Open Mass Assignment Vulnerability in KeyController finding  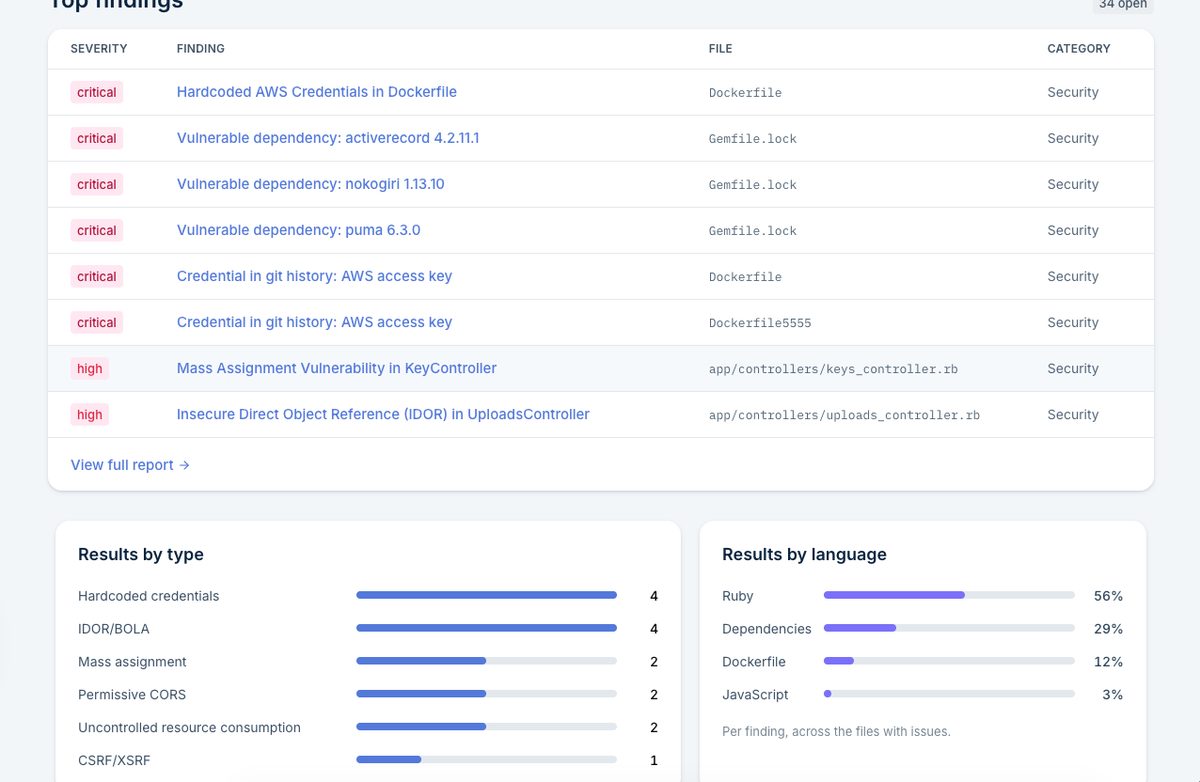(336, 368)
